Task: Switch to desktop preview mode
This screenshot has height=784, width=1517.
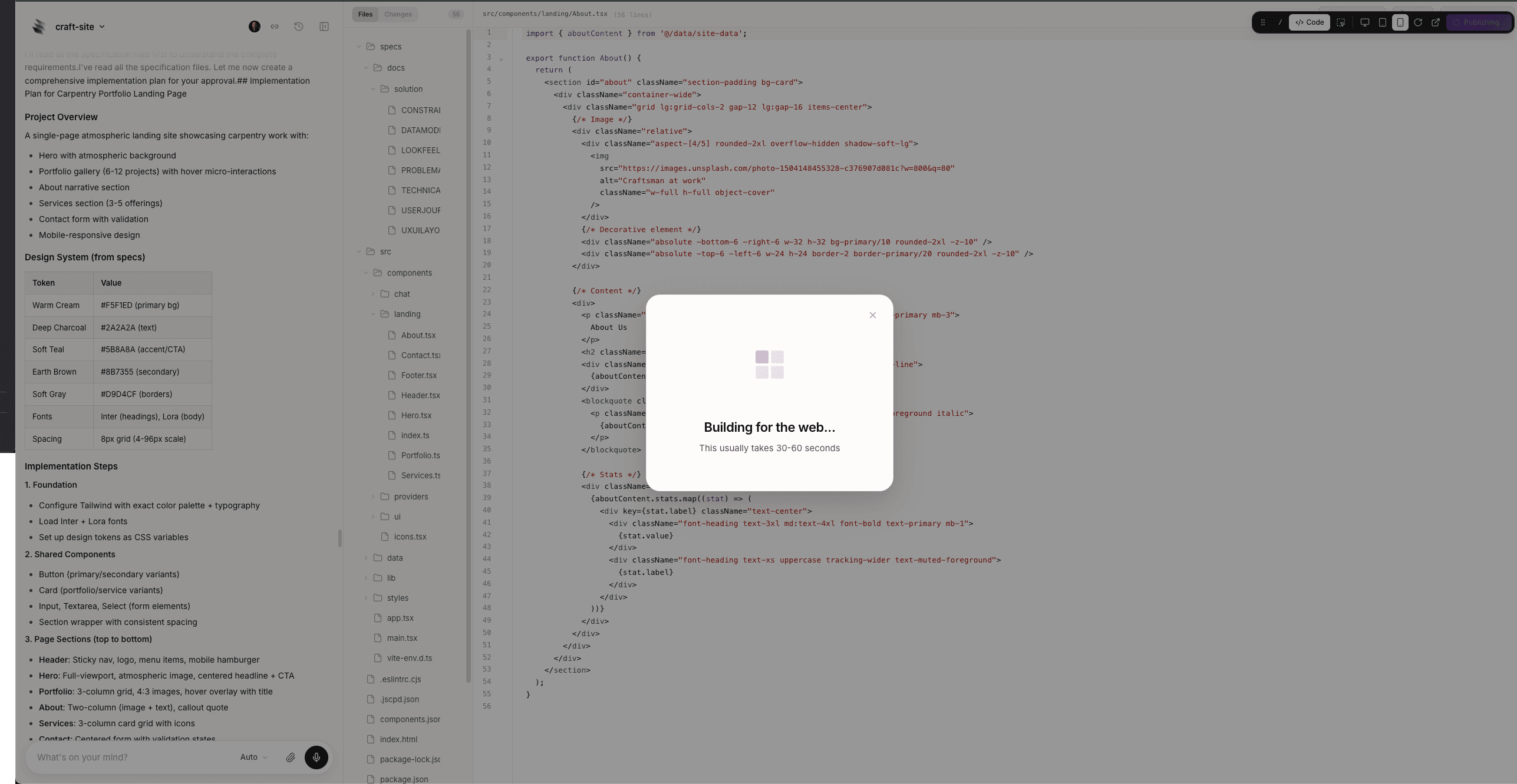Action: tap(1364, 22)
